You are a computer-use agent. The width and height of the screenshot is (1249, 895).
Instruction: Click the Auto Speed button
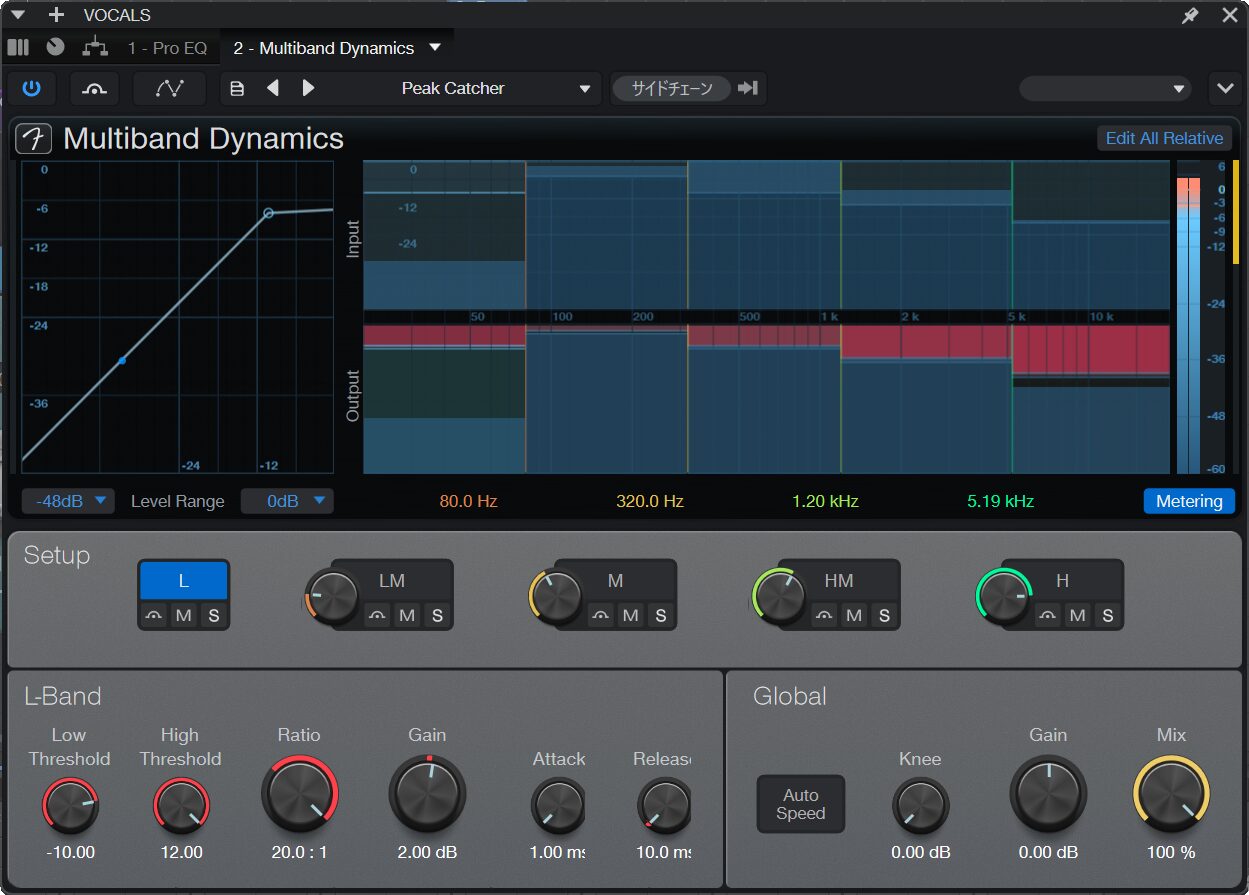tap(800, 804)
